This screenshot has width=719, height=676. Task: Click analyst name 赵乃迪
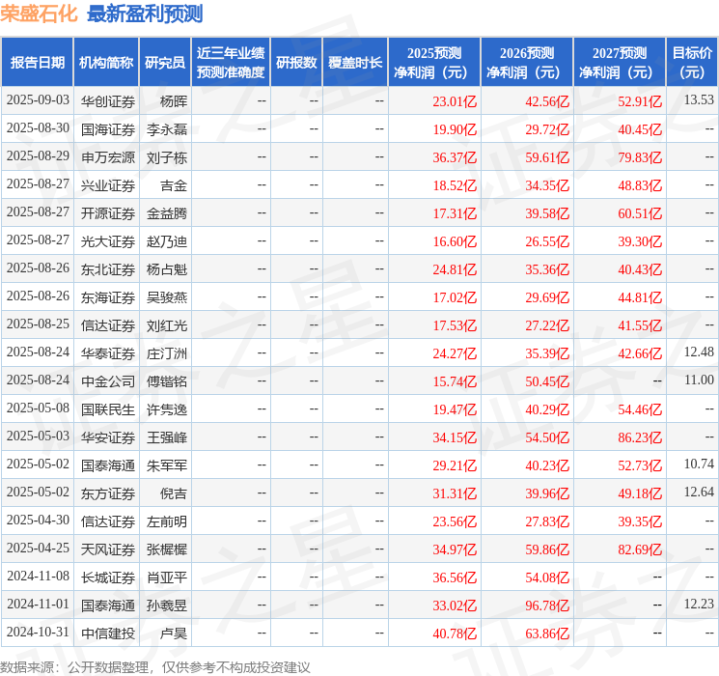click(x=167, y=241)
